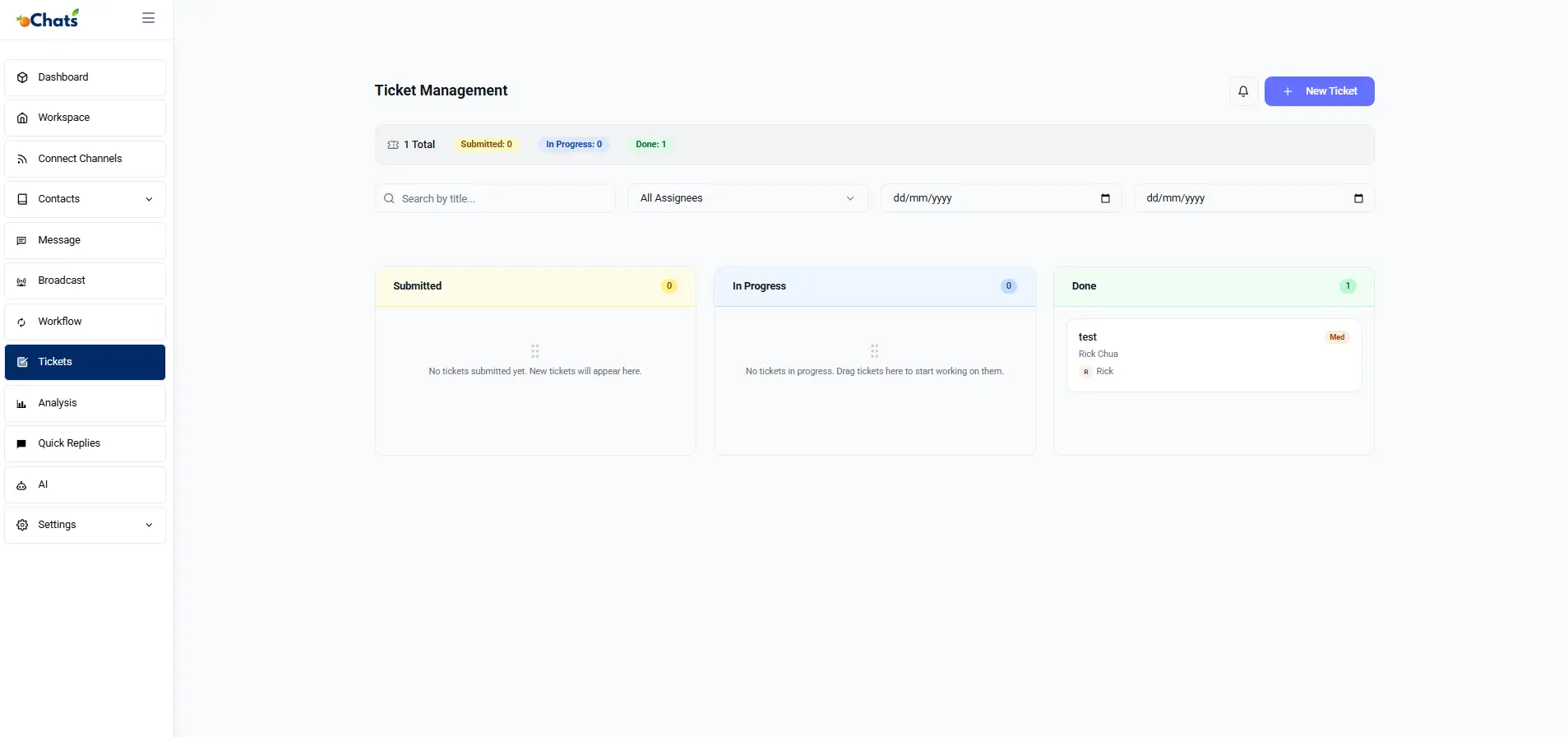Click the Workspace home icon
The height and width of the screenshot is (737, 1568).
22,118
